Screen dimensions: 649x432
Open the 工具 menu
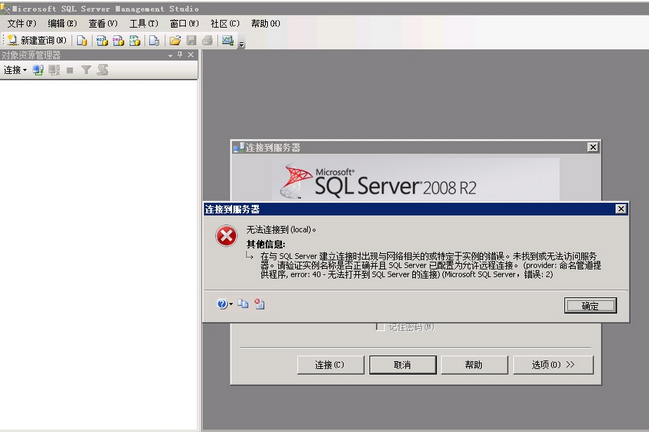[x=144, y=24]
